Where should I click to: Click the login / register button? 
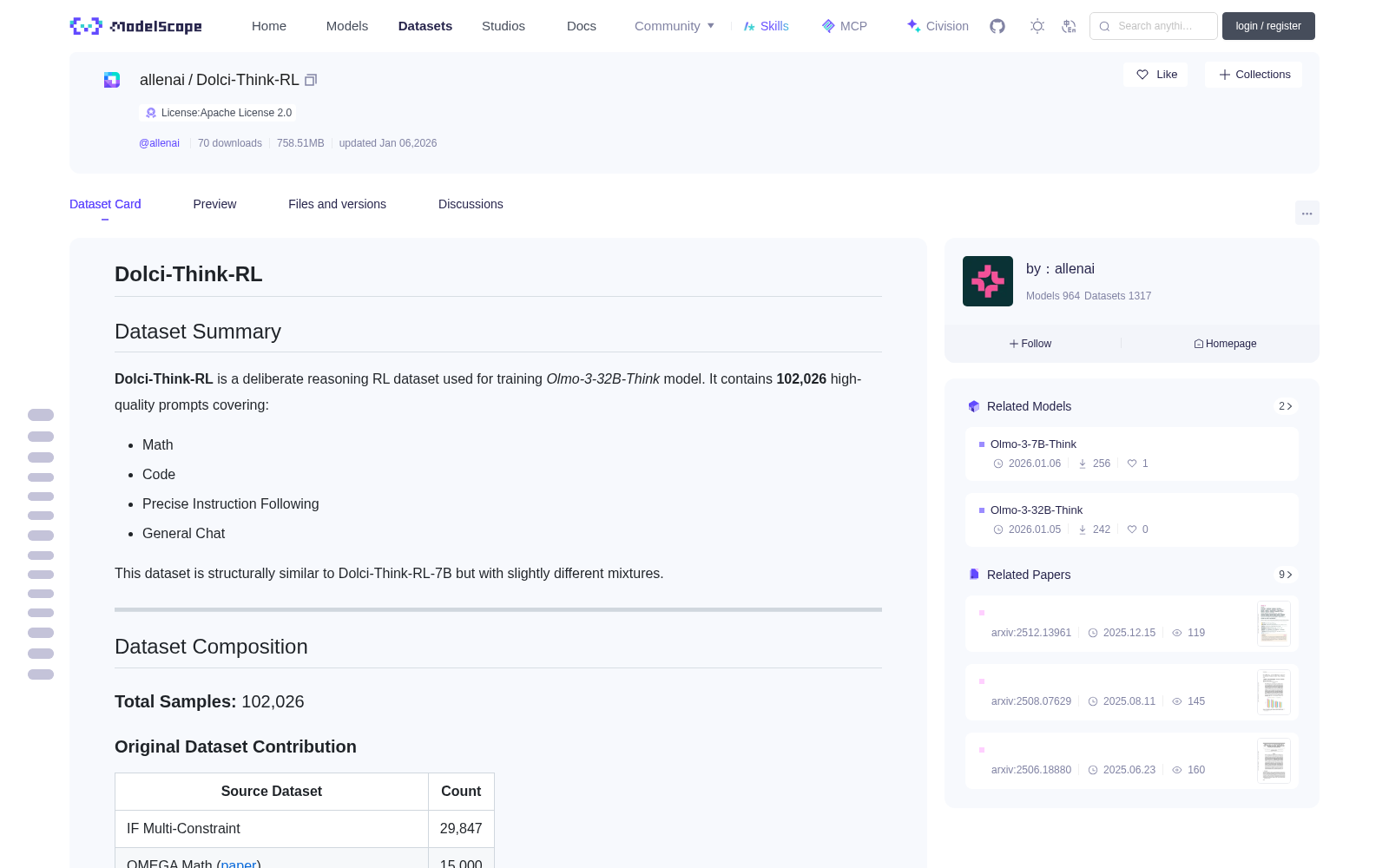click(x=1268, y=26)
